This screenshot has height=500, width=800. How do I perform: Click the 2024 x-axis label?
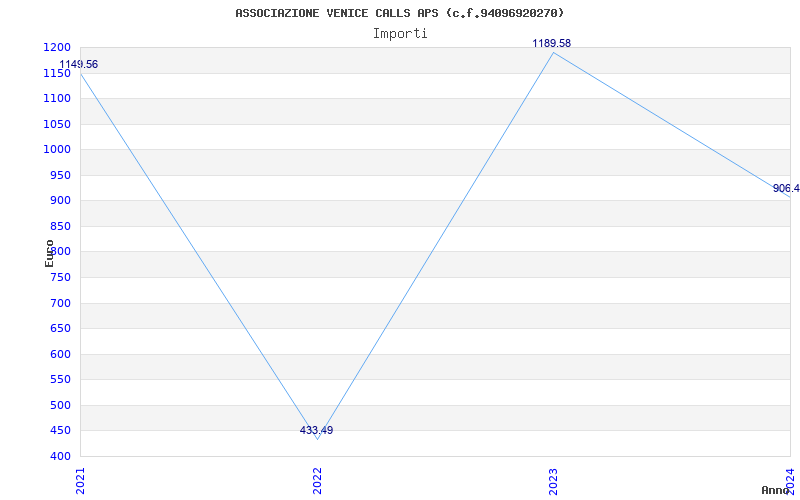tap(790, 480)
